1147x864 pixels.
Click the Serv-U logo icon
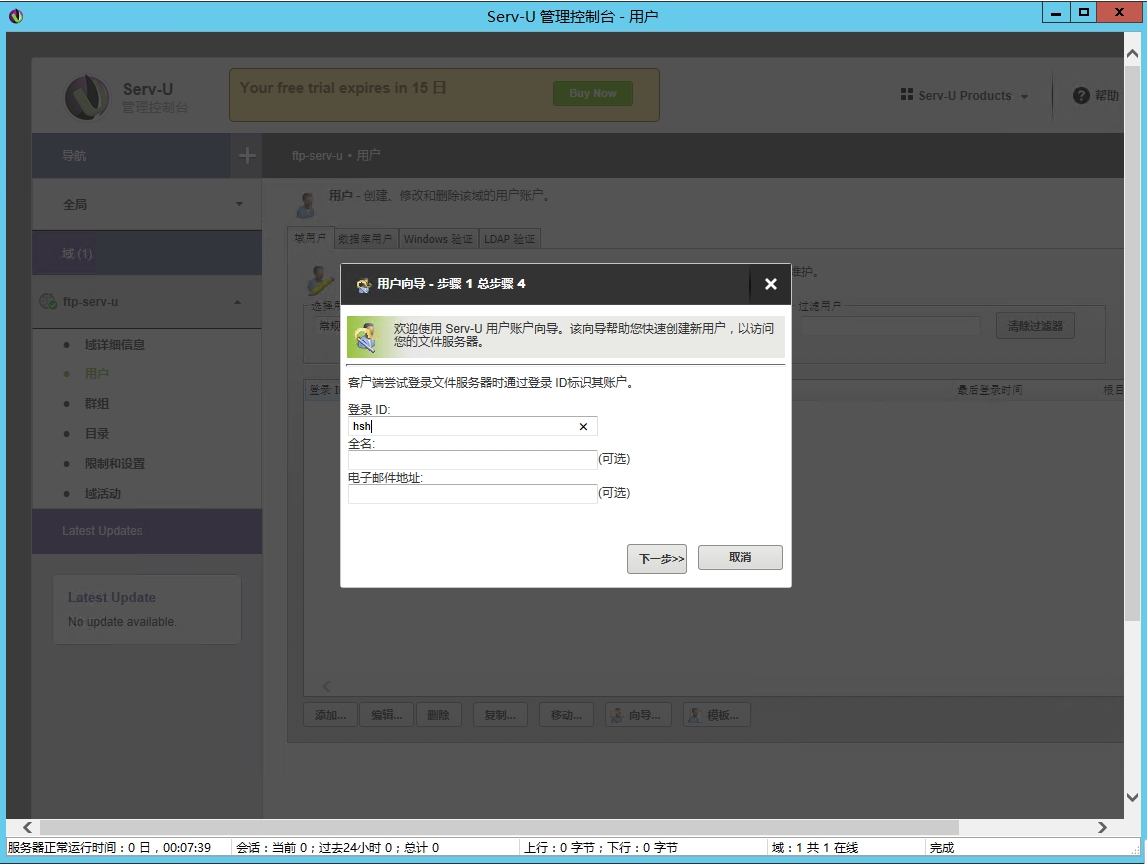pyautogui.click(x=87, y=97)
